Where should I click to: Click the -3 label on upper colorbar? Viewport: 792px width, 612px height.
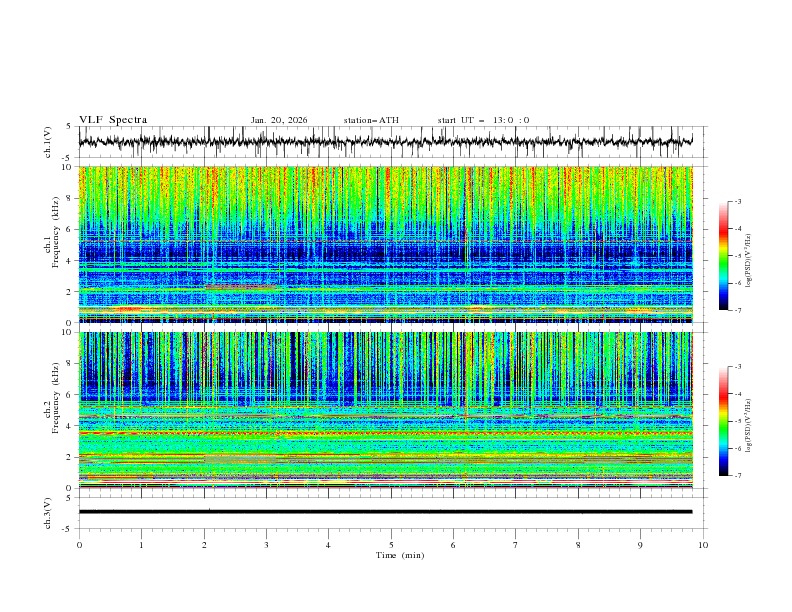pyautogui.click(x=738, y=202)
